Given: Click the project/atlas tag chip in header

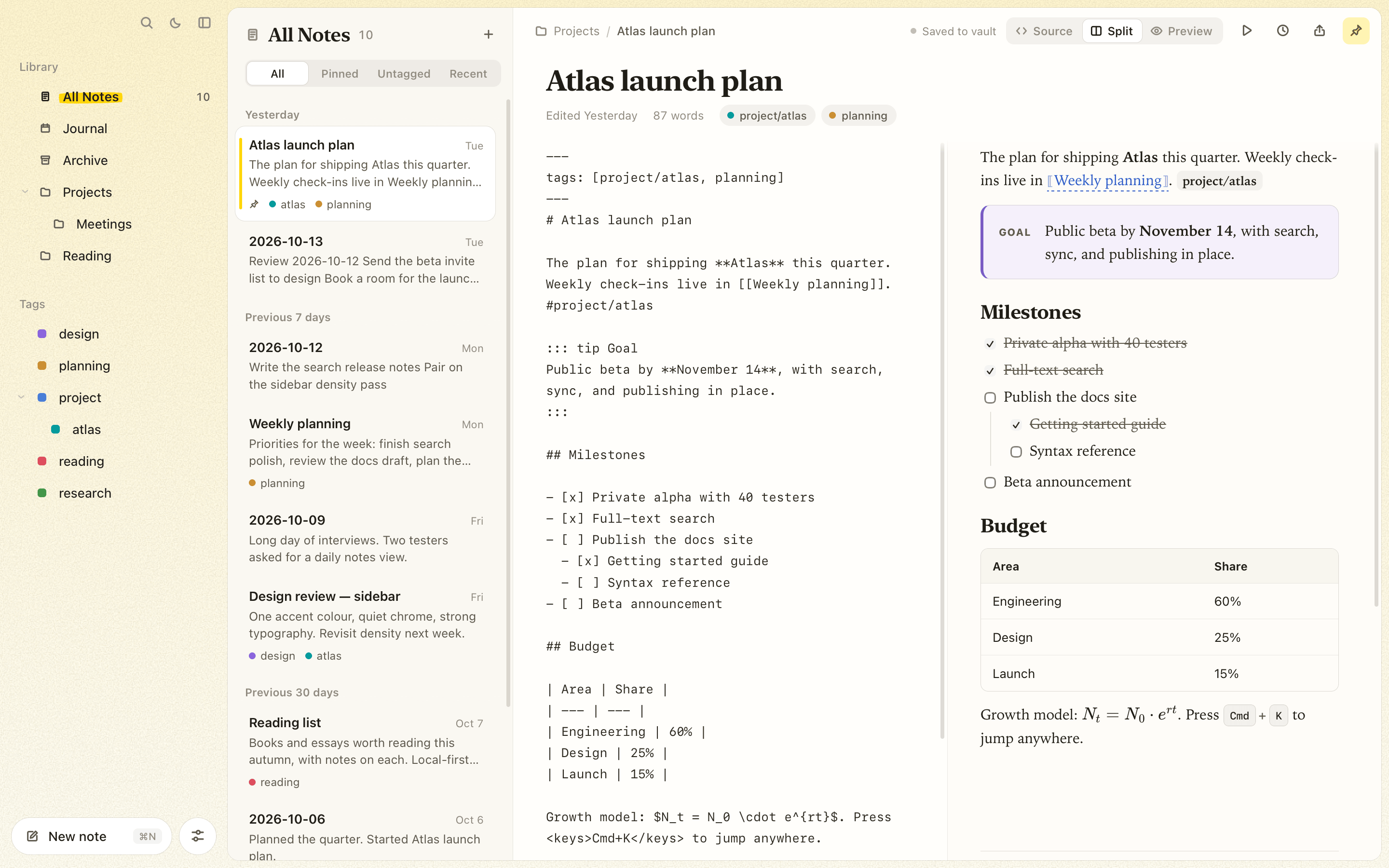Looking at the screenshot, I should coord(767,115).
